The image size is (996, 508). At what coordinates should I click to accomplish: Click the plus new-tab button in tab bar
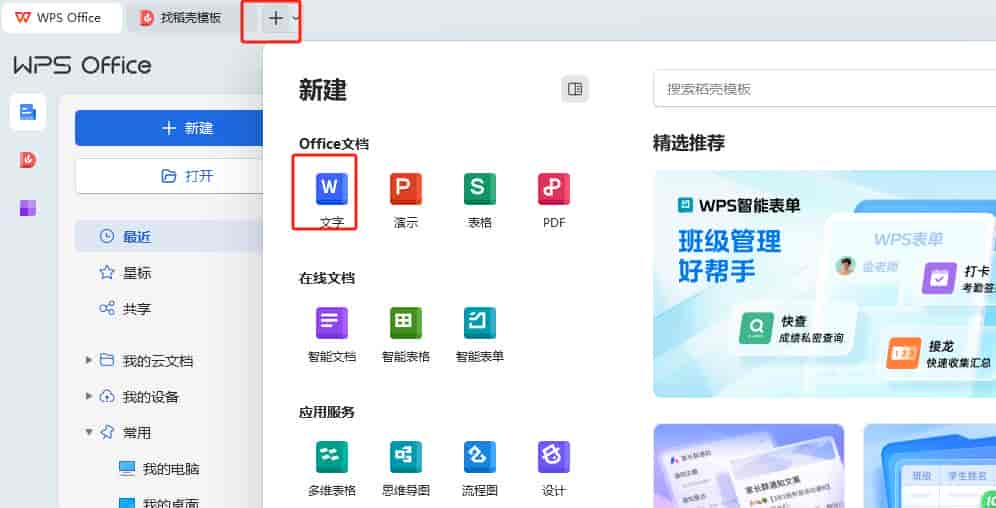(x=276, y=18)
